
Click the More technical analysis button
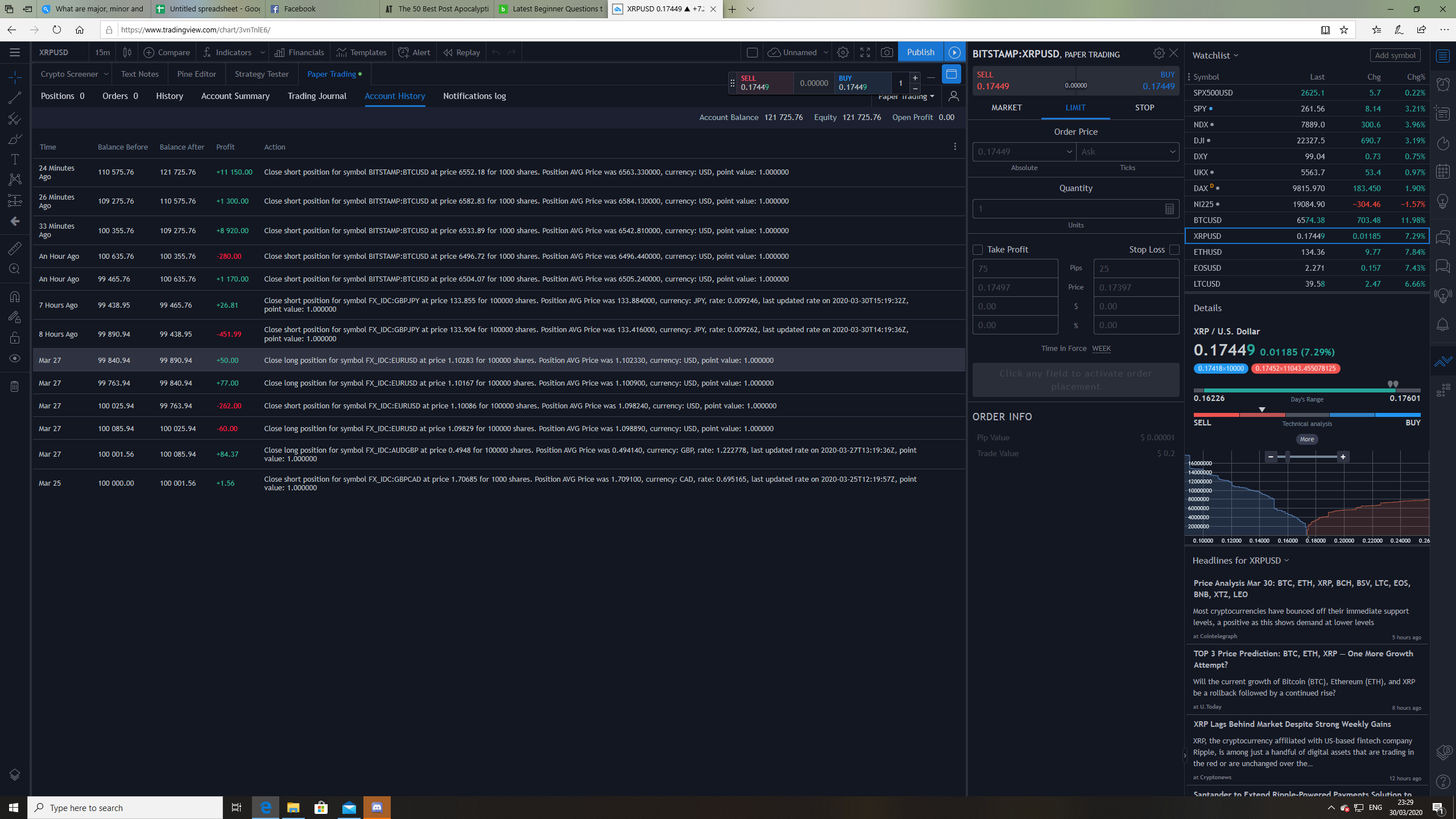1307,439
